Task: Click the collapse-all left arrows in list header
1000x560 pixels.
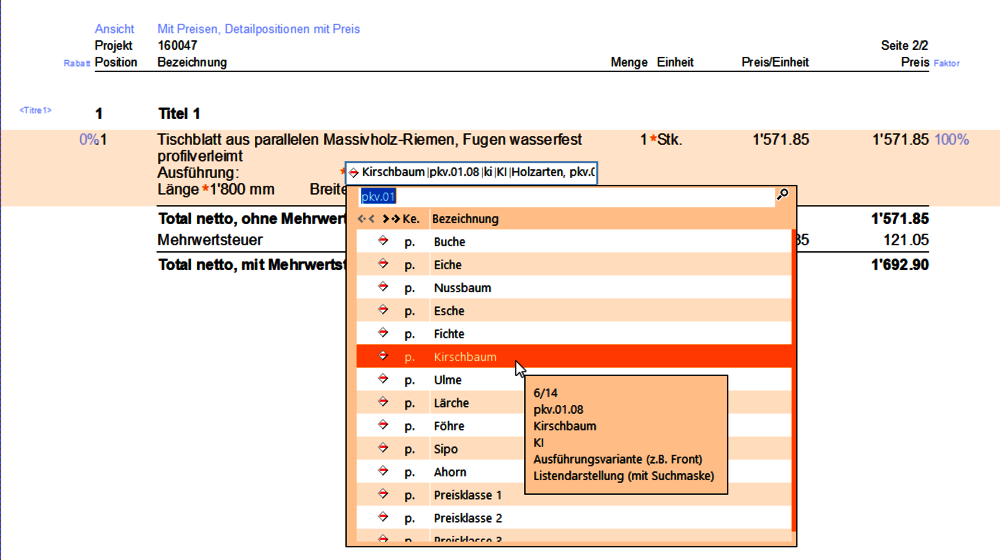Action: click(367, 218)
